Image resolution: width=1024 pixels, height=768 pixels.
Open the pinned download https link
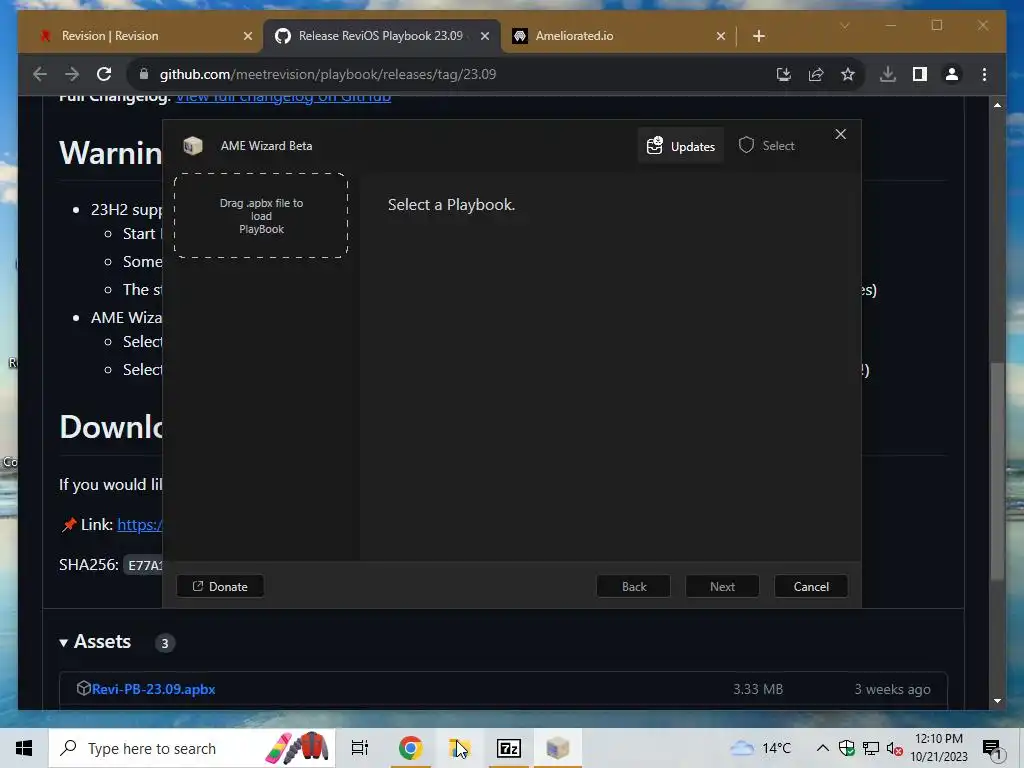pyautogui.click(x=140, y=524)
